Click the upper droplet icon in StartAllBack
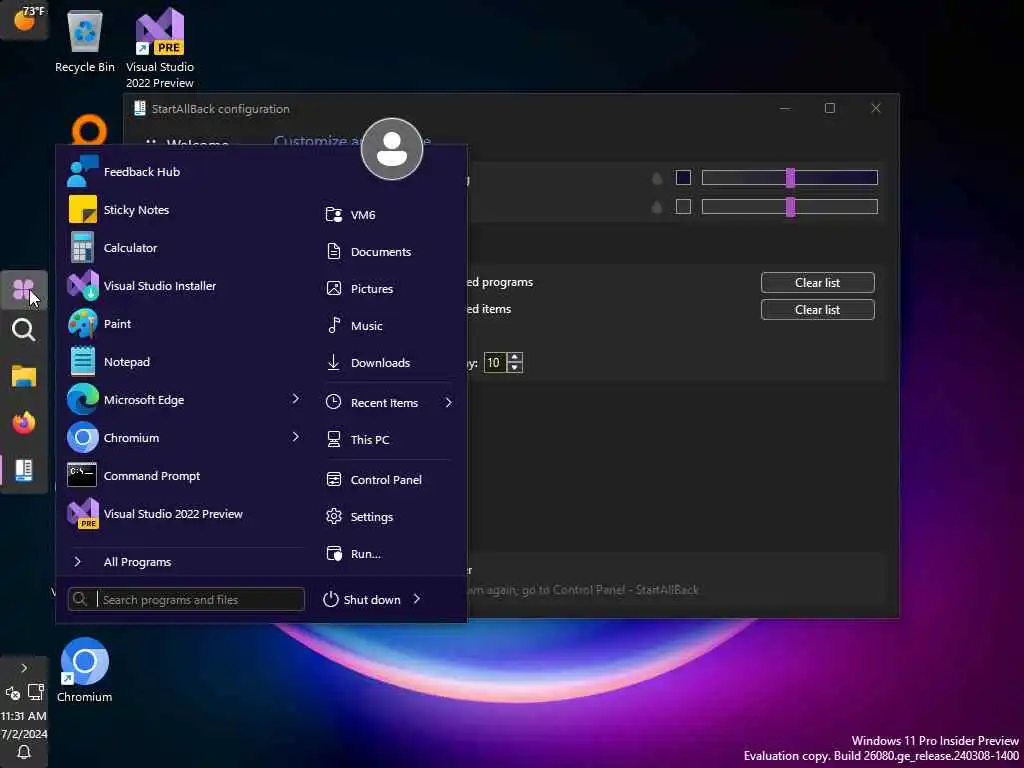The width and height of the screenshot is (1024, 768). coord(657,178)
